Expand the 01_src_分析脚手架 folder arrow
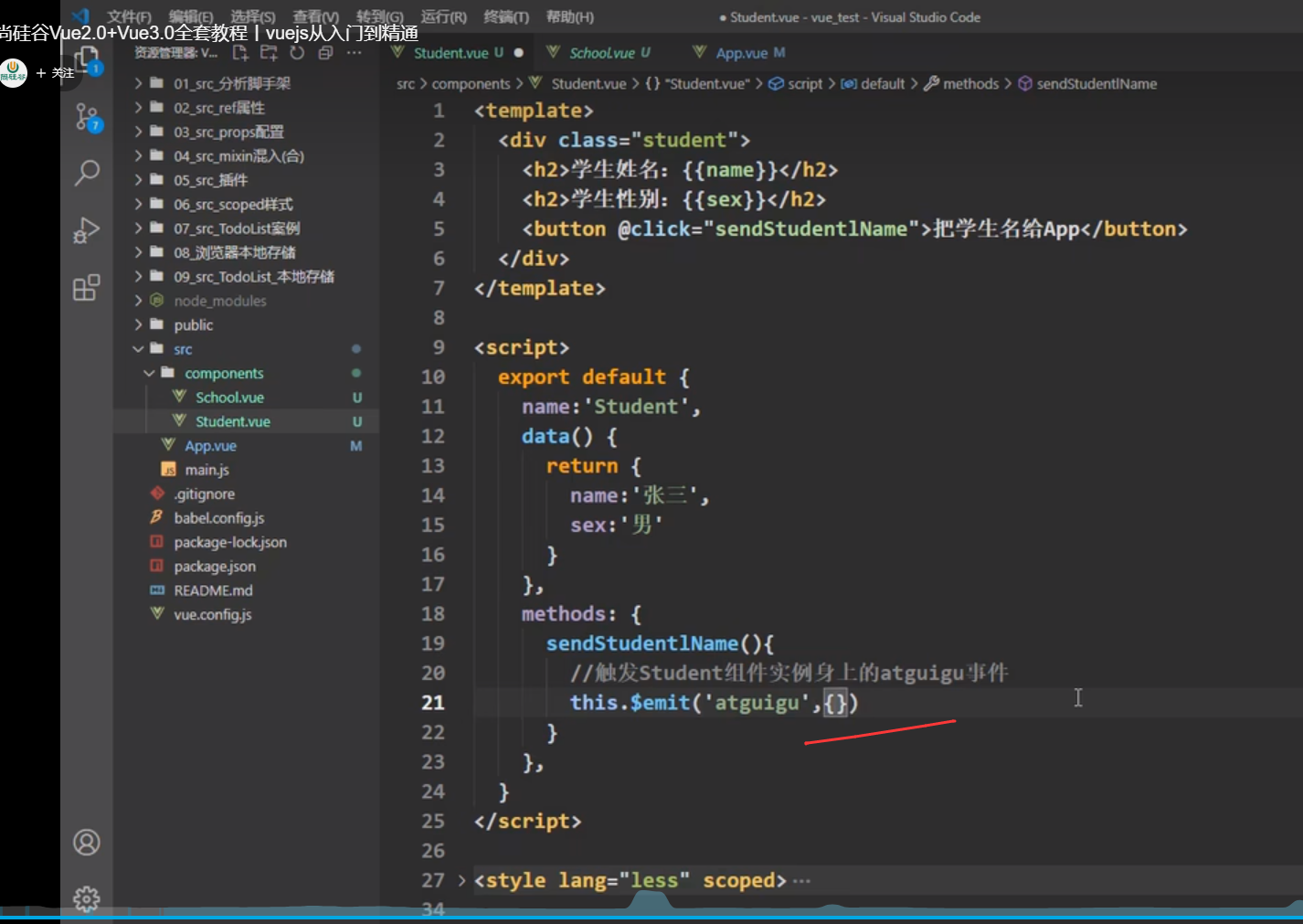The image size is (1303, 924). 139,83
